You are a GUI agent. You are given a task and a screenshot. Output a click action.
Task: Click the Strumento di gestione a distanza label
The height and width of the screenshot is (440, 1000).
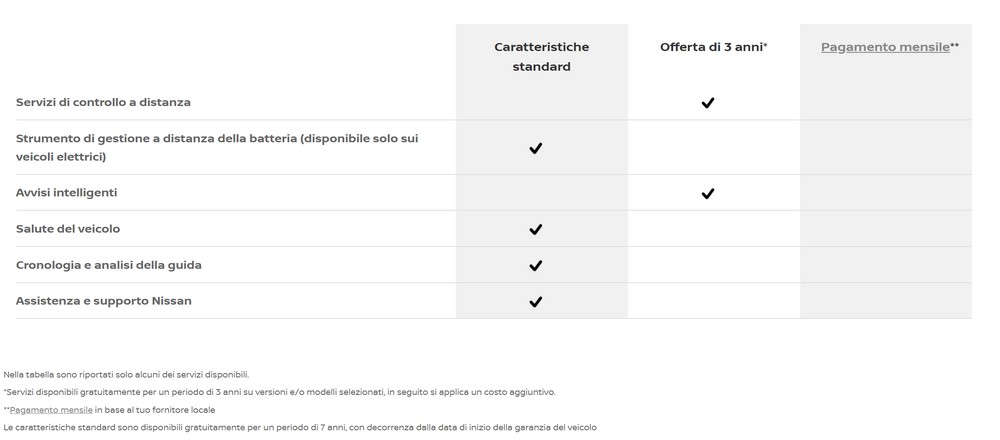click(217, 147)
